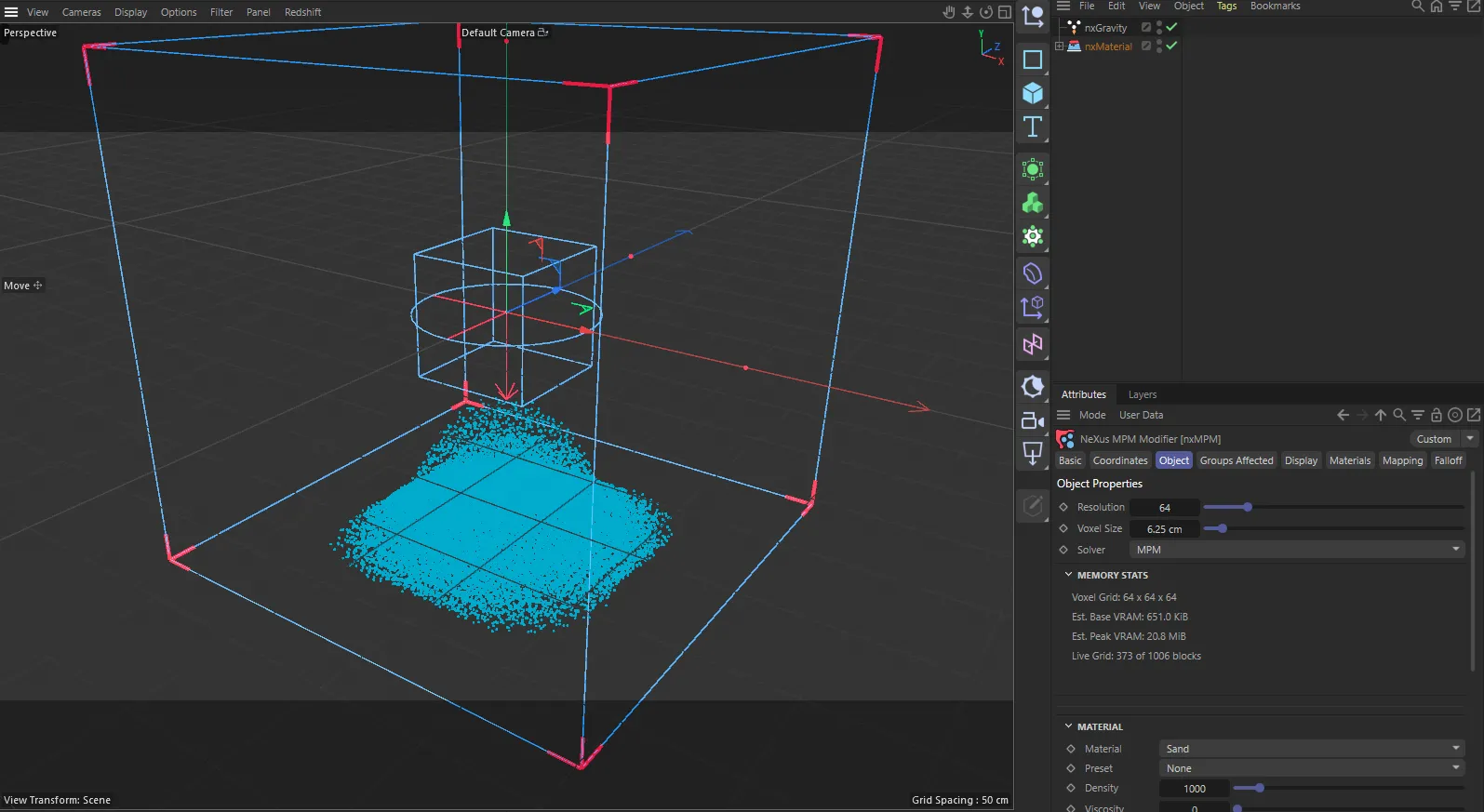The width and height of the screenshot is (1484, 812).
Task: Open the Symmetry pink mirror icon
Action: click(x=1033, y=344)
